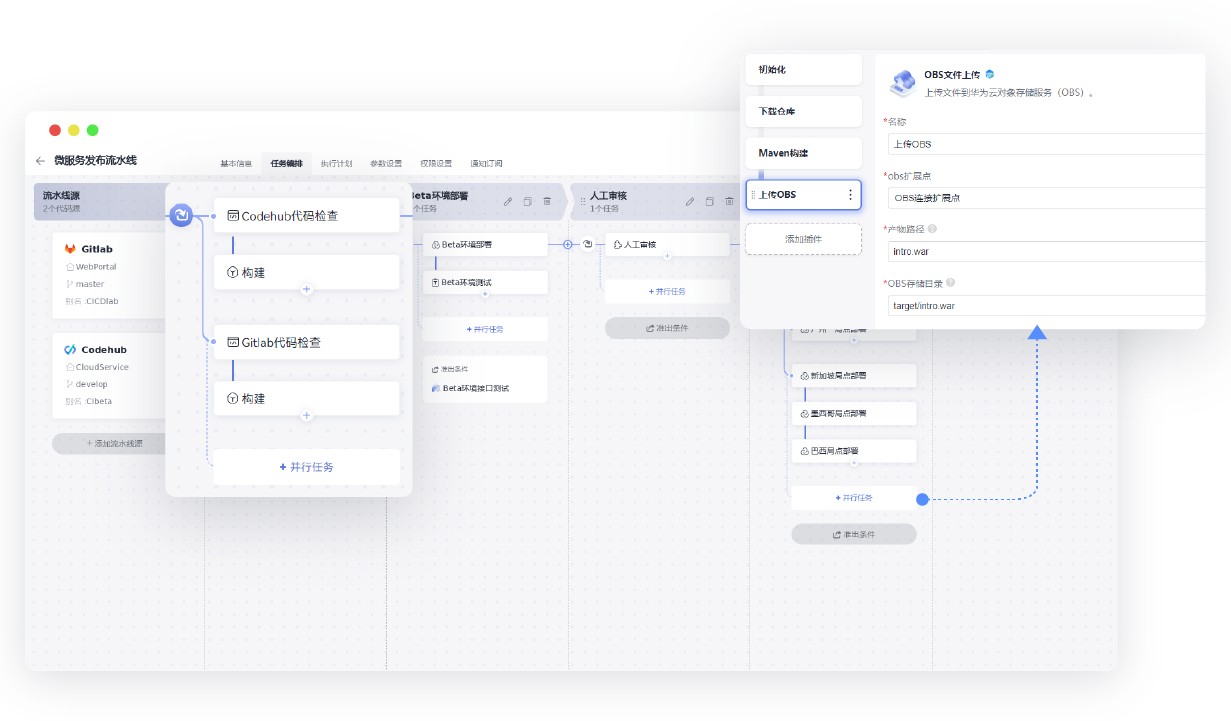Delete the Beta环境部署 stage with trash icon
The width and height of the screenshot is (1231, 721).
pyautogui.click(x=547, y=201)
